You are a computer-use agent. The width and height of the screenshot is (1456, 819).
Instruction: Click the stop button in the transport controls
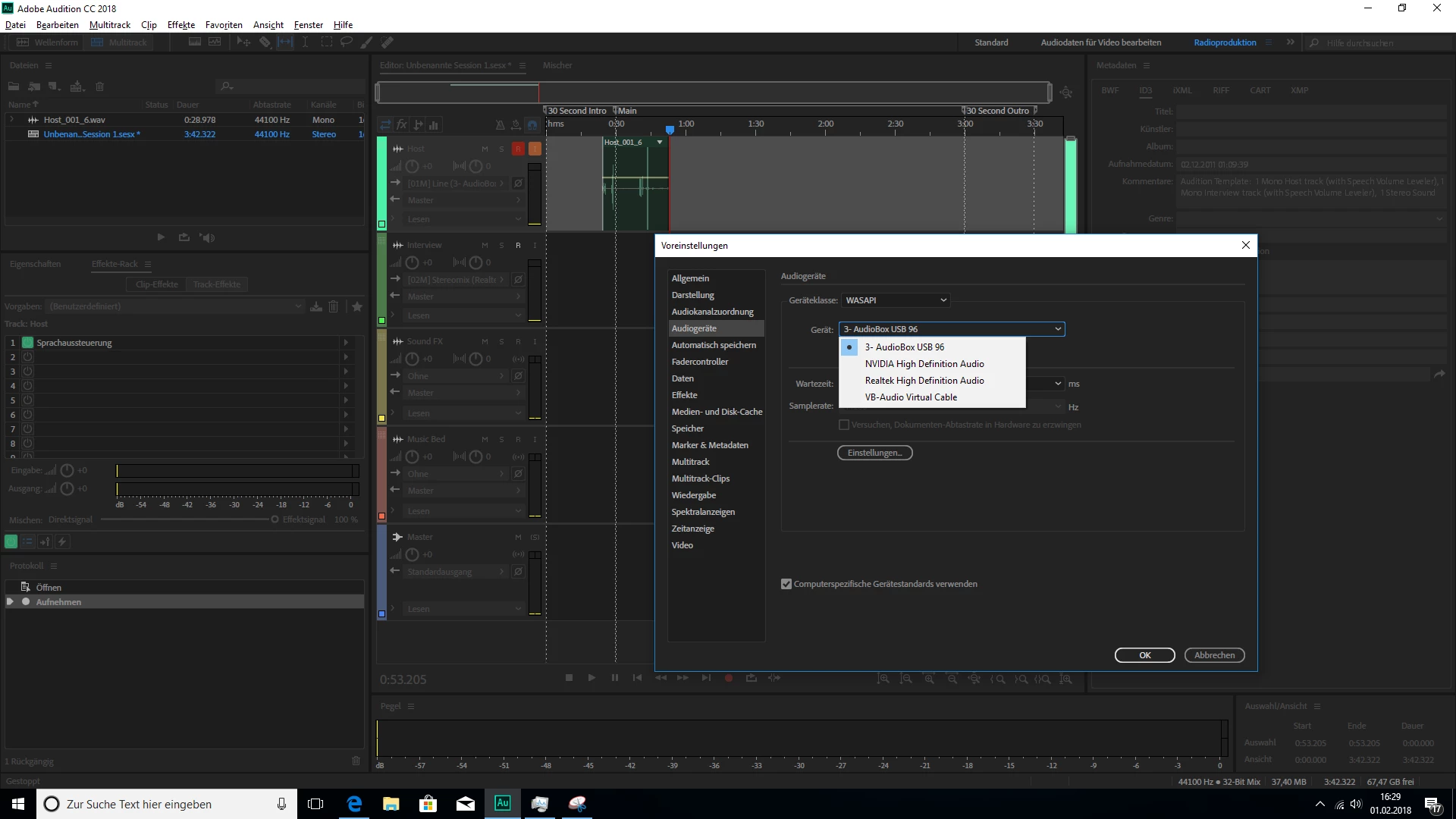click(x=569, y=678)
